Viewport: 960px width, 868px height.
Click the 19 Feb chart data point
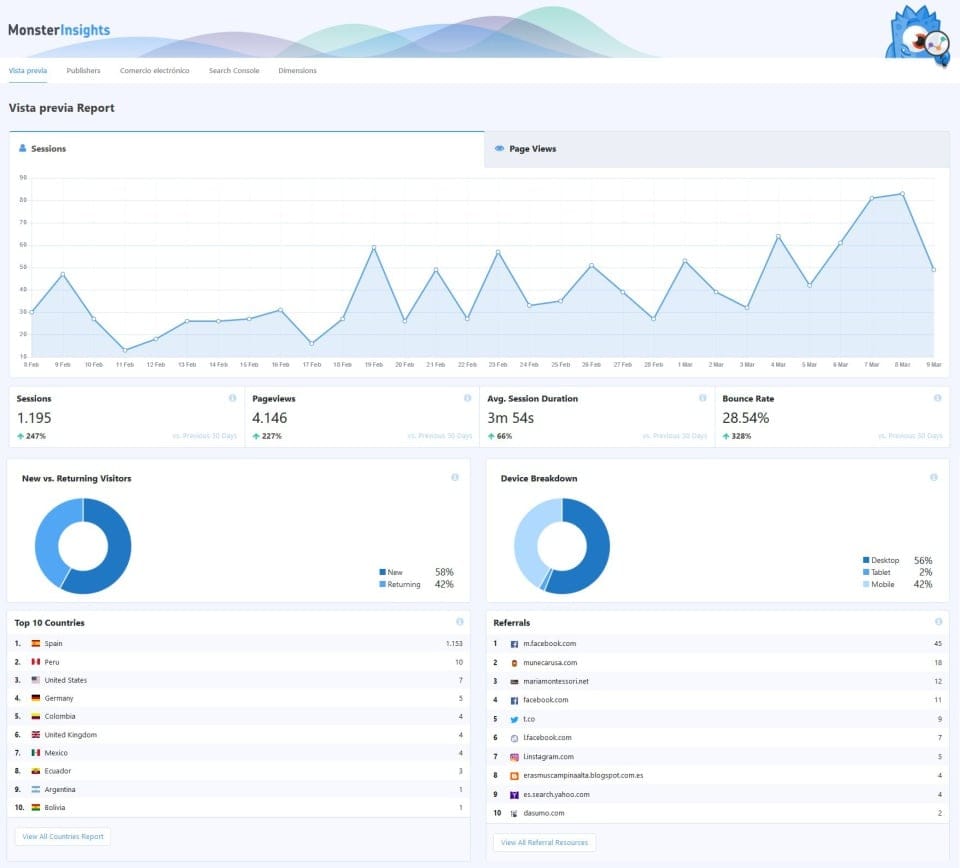click(x=374, y=247)
